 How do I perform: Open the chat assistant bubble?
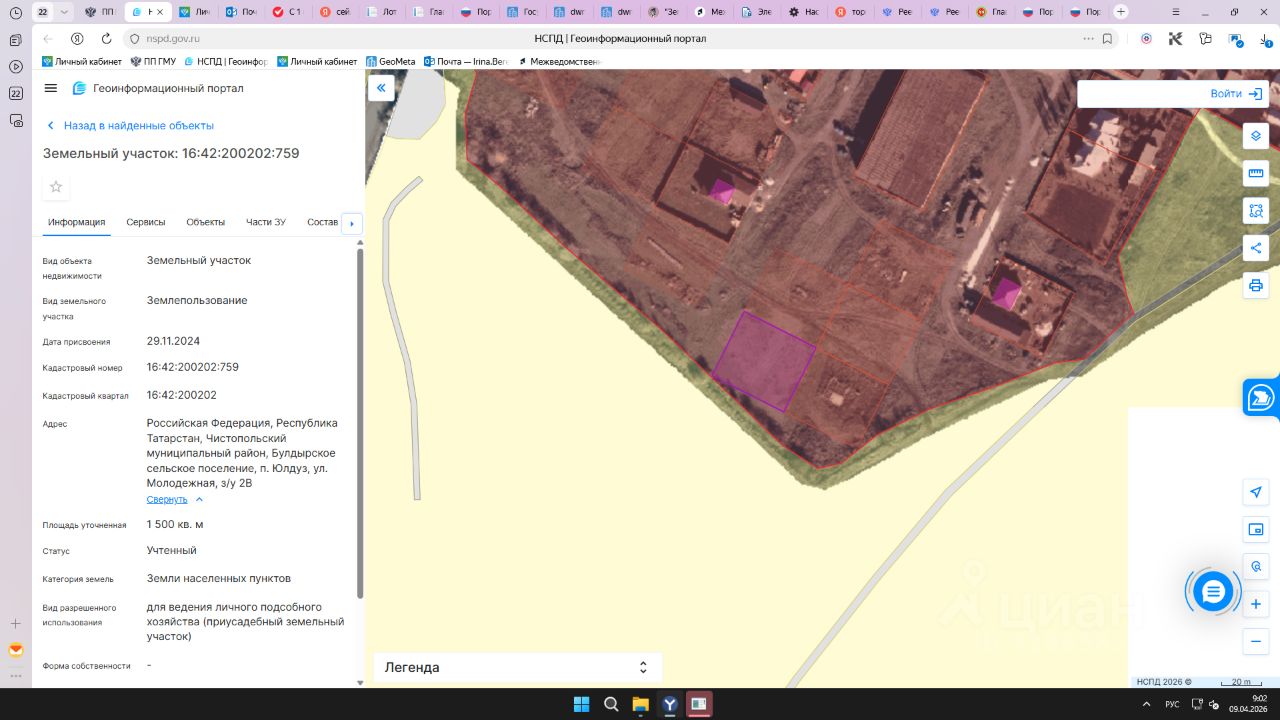[x=1213, y=592]
